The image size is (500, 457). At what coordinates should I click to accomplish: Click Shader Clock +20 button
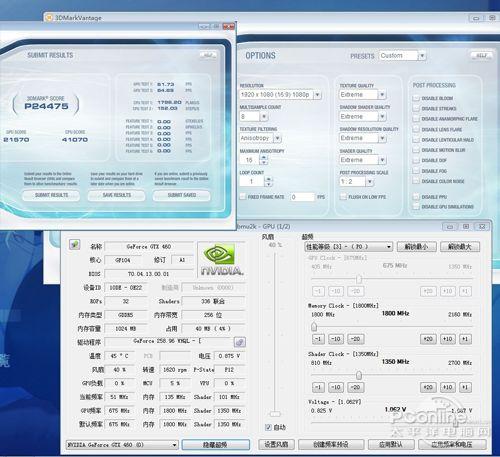[428, 387]
